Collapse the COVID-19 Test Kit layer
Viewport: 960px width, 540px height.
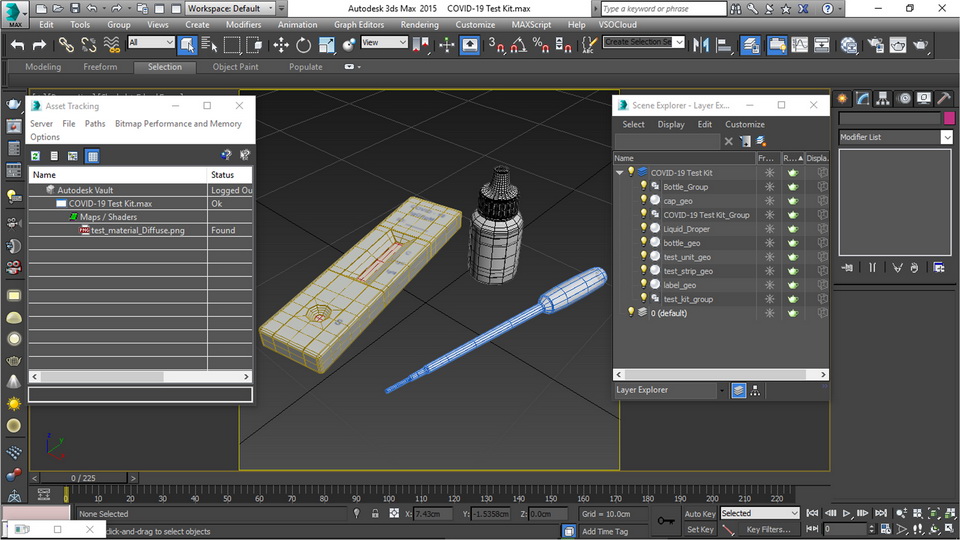[620, 172]
